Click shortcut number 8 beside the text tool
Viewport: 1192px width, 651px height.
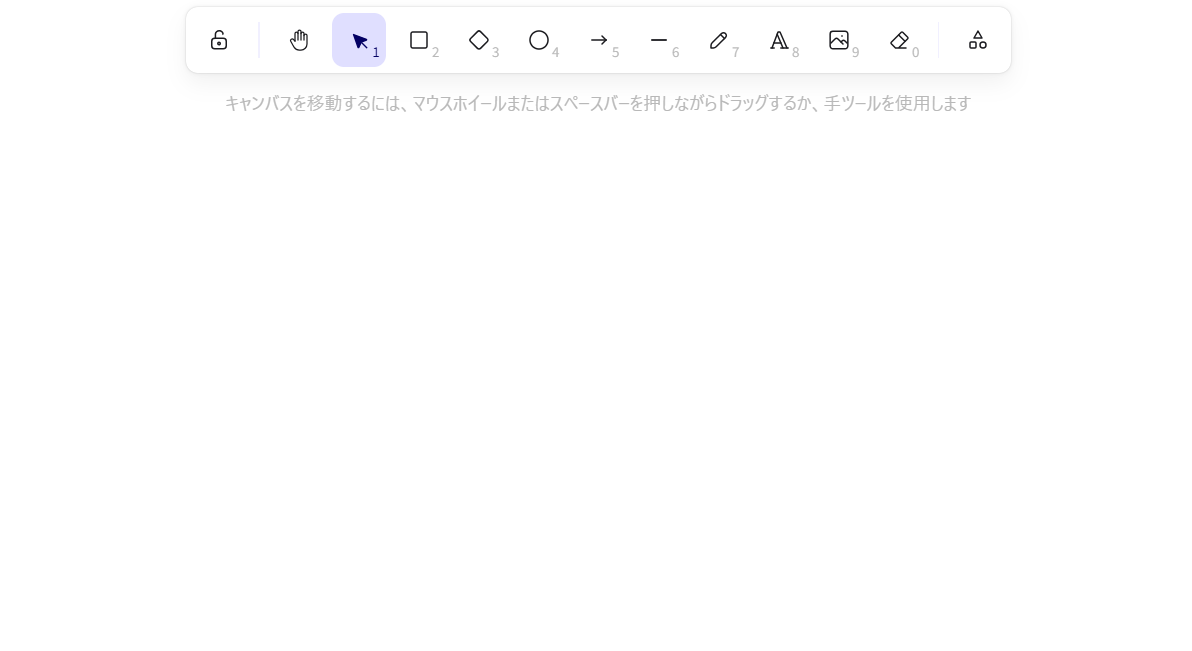[x=795, y=53]
